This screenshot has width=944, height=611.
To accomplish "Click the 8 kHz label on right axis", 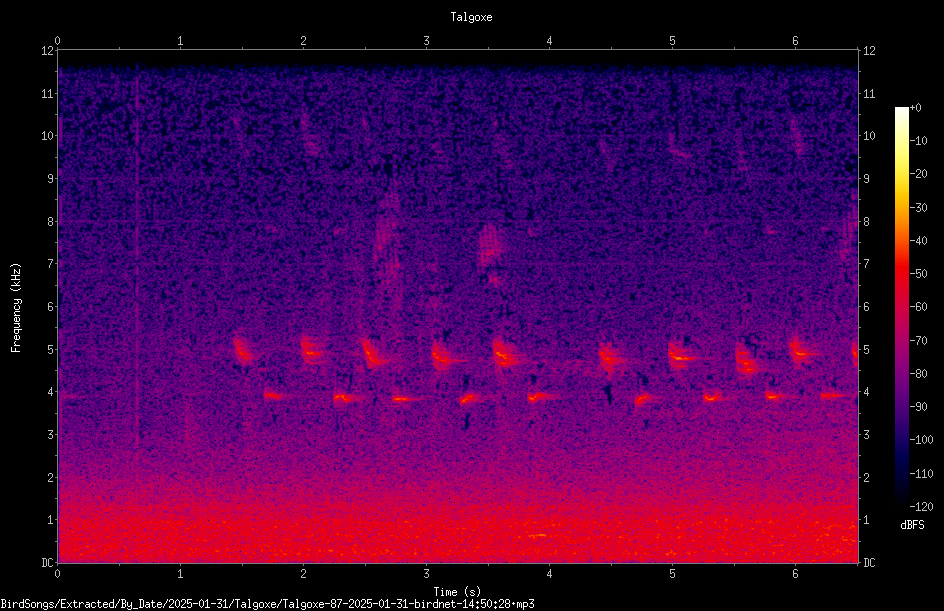I will (x=867, y=222).
